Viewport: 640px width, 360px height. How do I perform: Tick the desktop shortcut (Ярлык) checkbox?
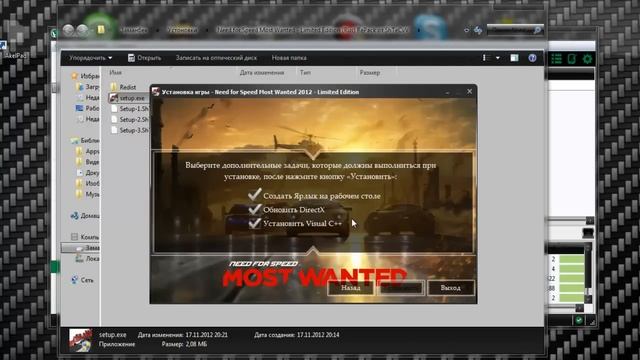255,195
